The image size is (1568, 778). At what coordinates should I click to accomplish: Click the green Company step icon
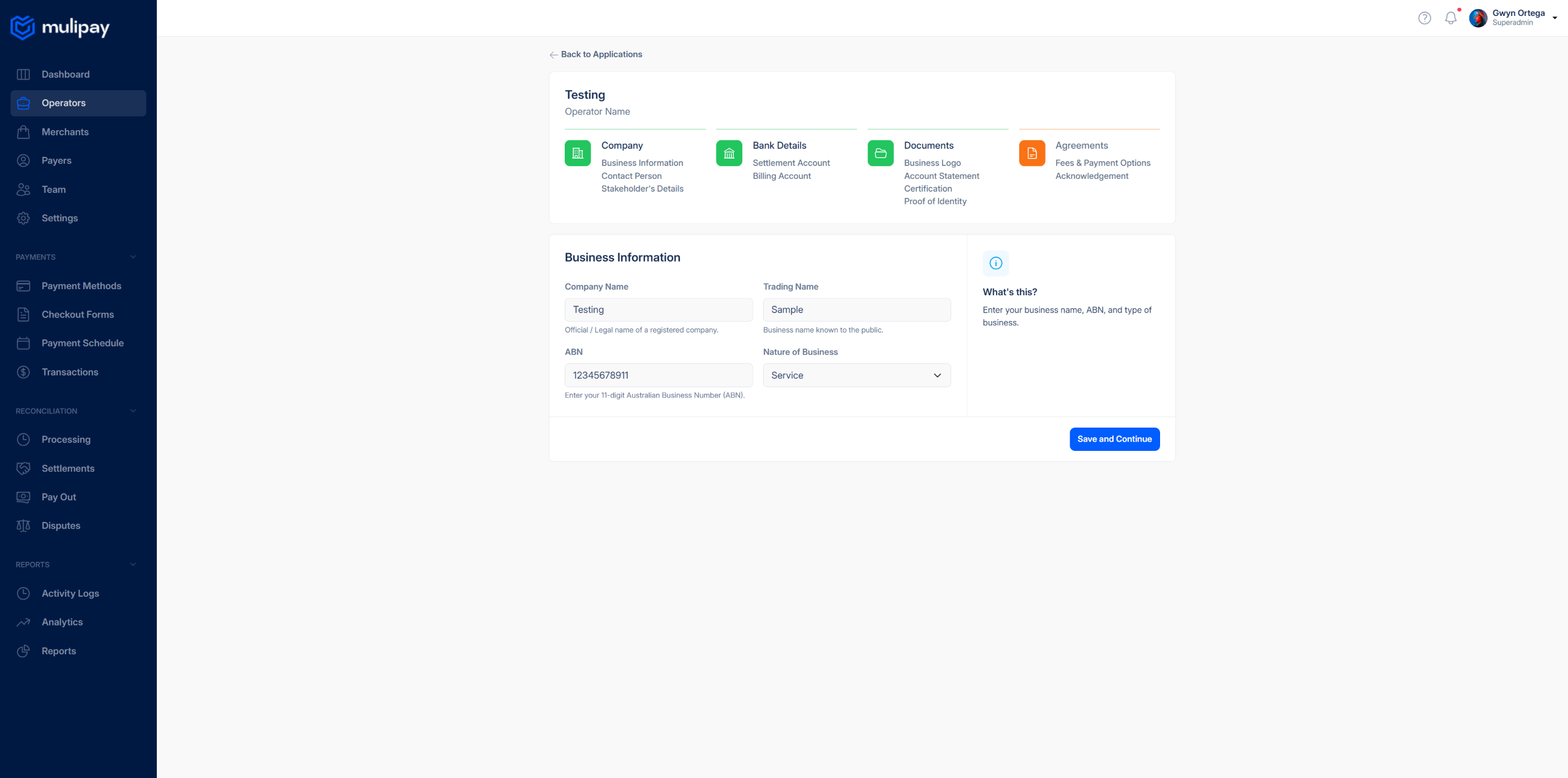[x=578, y=153]
